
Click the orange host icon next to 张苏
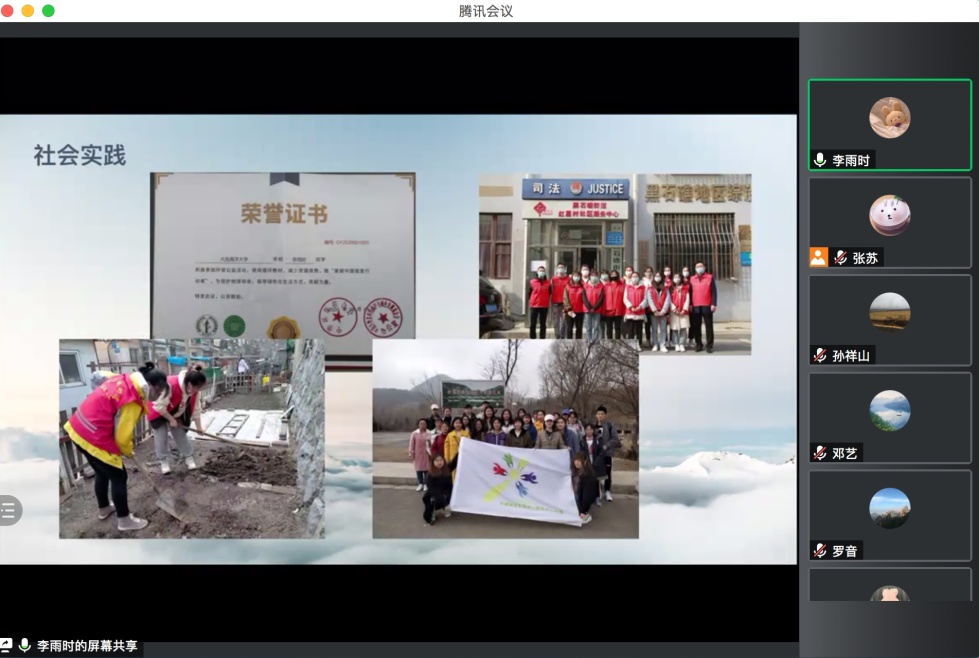pos(818,257)
